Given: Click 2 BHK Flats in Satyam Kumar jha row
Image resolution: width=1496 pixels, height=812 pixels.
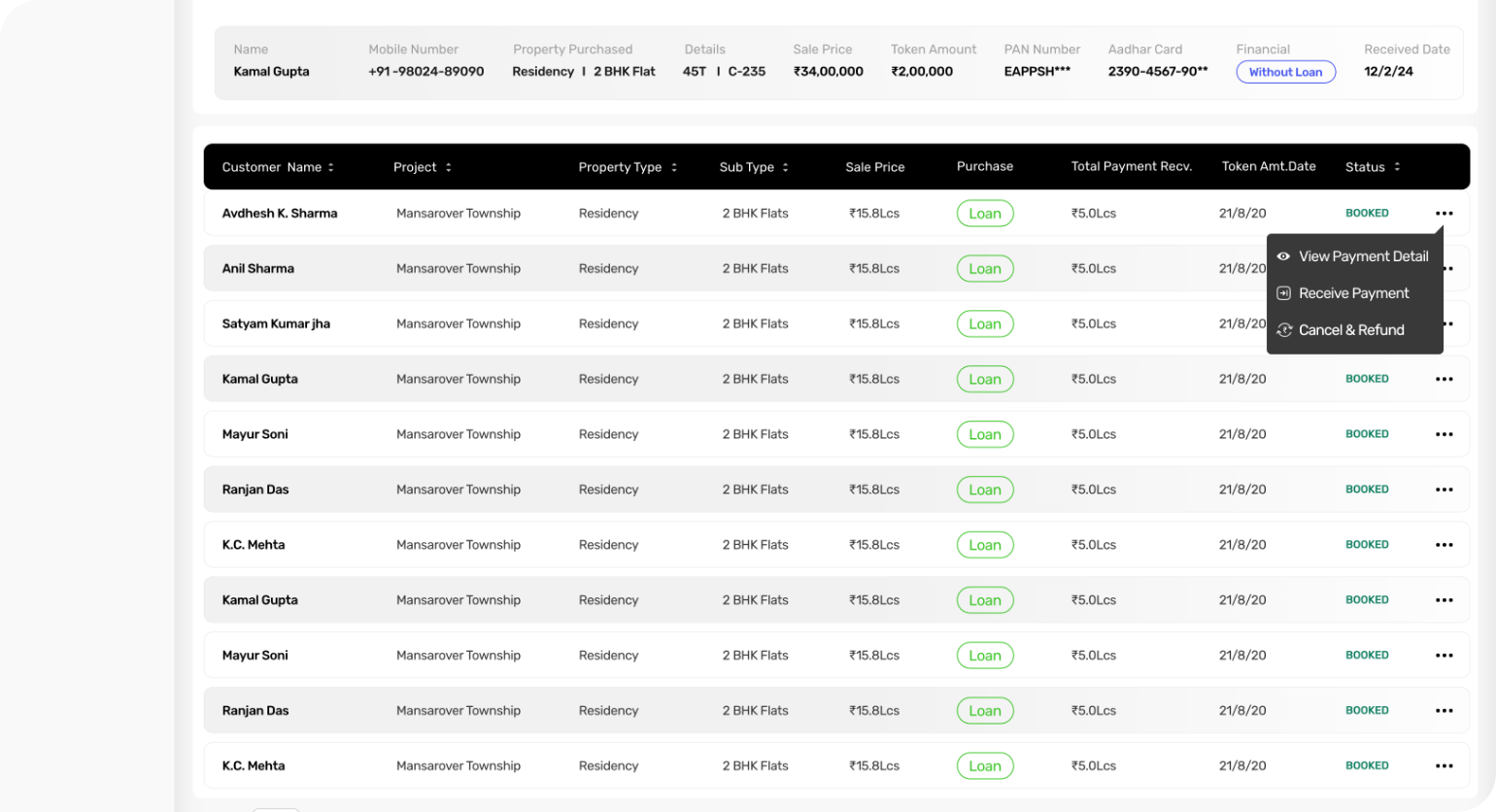Looking at the screenshot, I should (755, 324).
